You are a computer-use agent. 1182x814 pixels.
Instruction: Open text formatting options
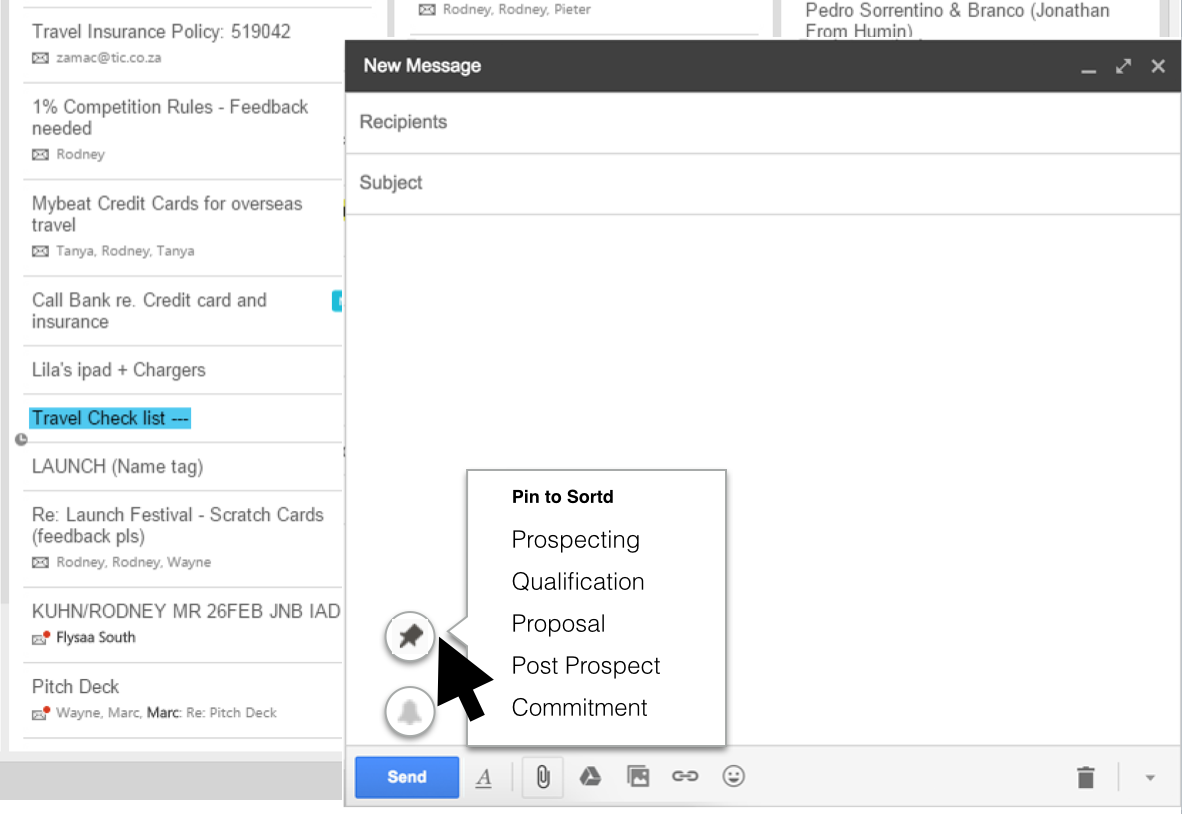(484, 777)
